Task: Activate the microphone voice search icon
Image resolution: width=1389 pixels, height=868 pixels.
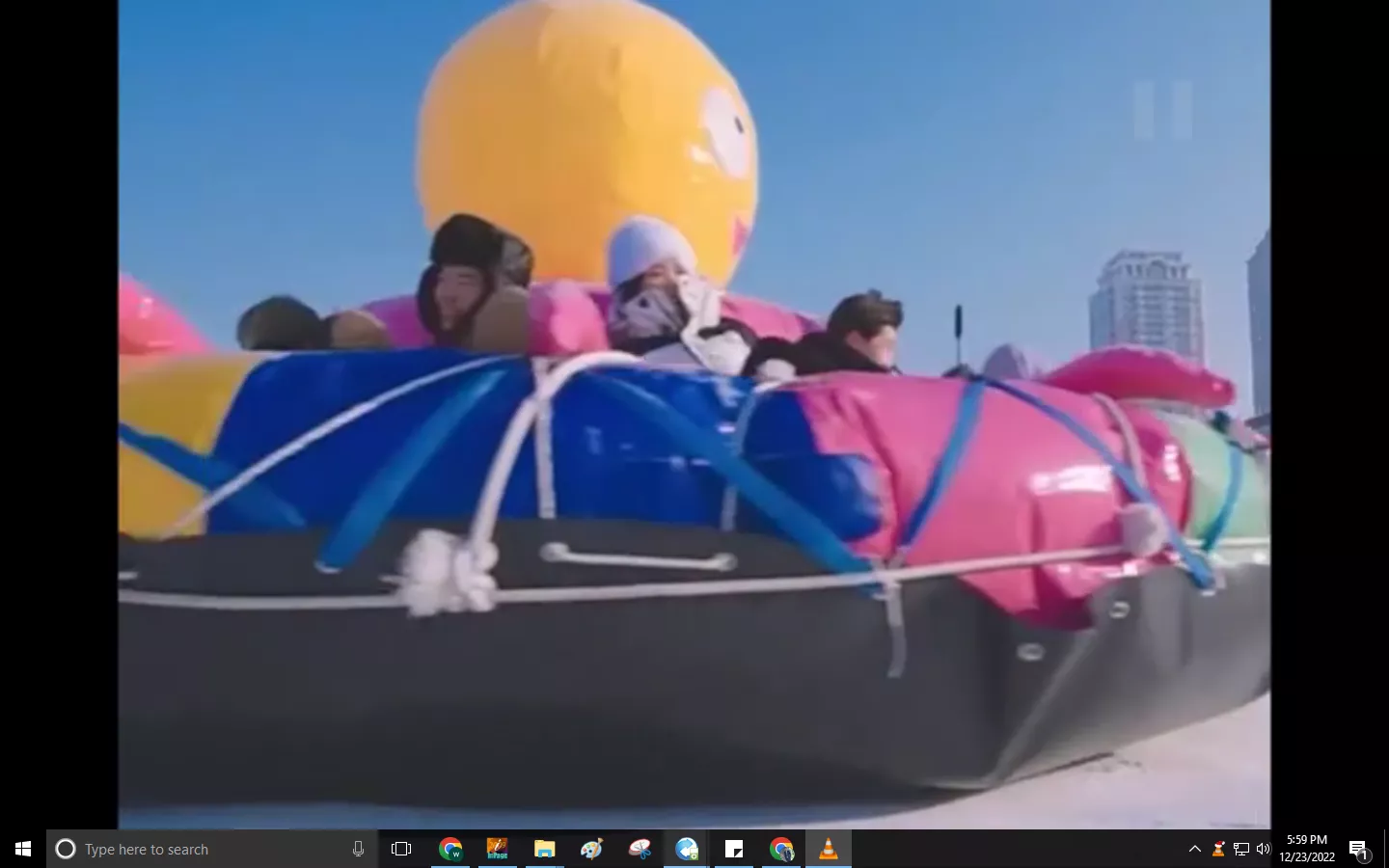Action: click(x=358, y=849)
